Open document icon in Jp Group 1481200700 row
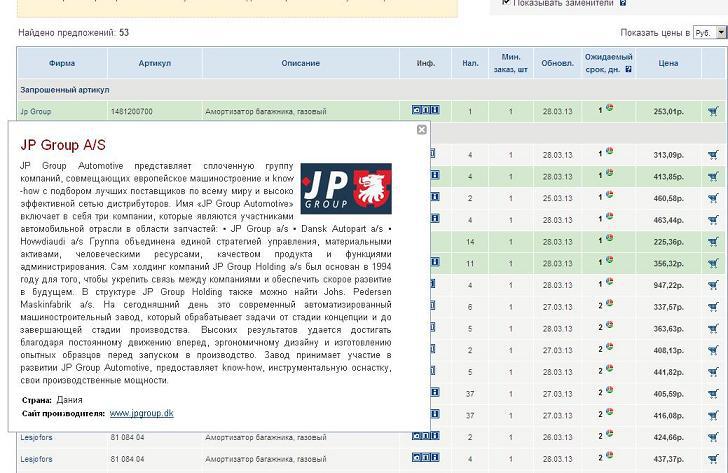The width and height of the screenshot is (728, 473). [426, 110]
